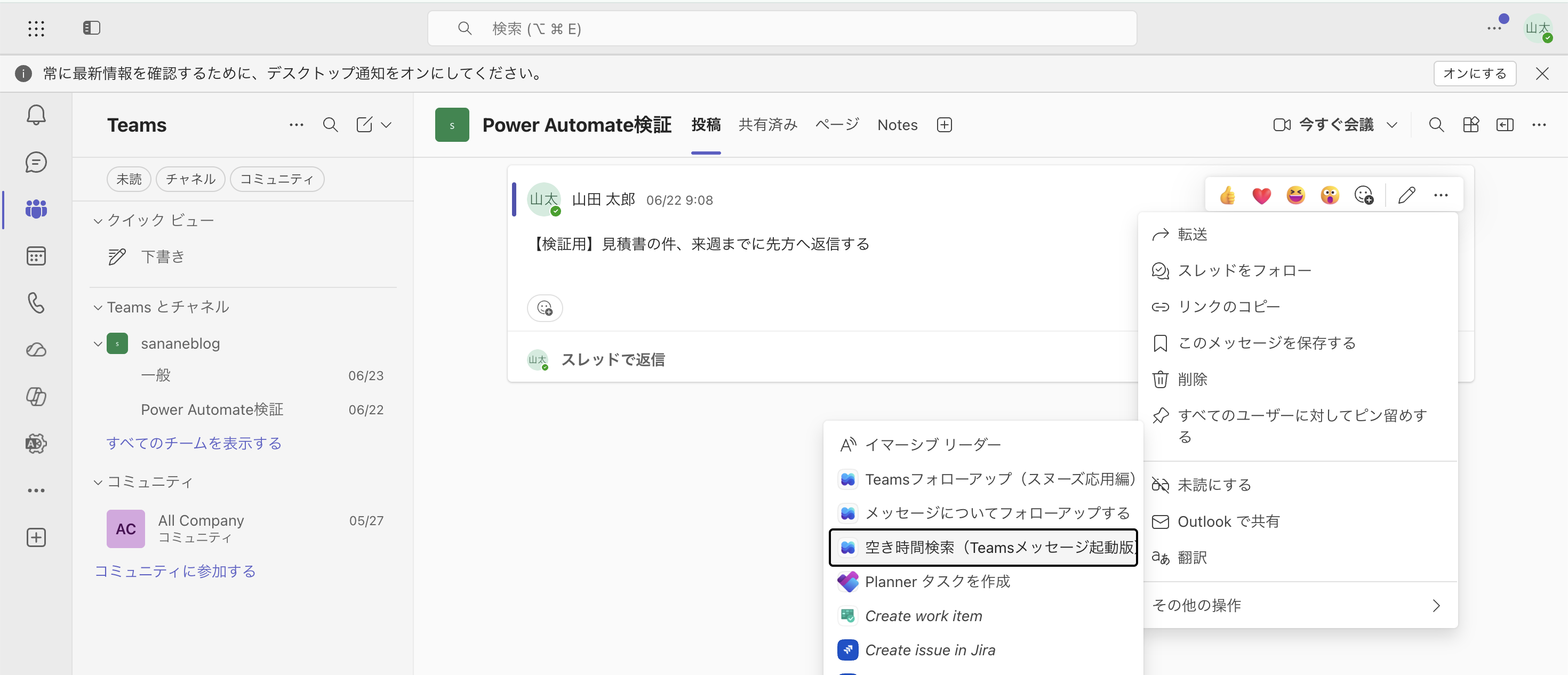
Task: React with laughing face emoji
Action: coord(1296,195)
